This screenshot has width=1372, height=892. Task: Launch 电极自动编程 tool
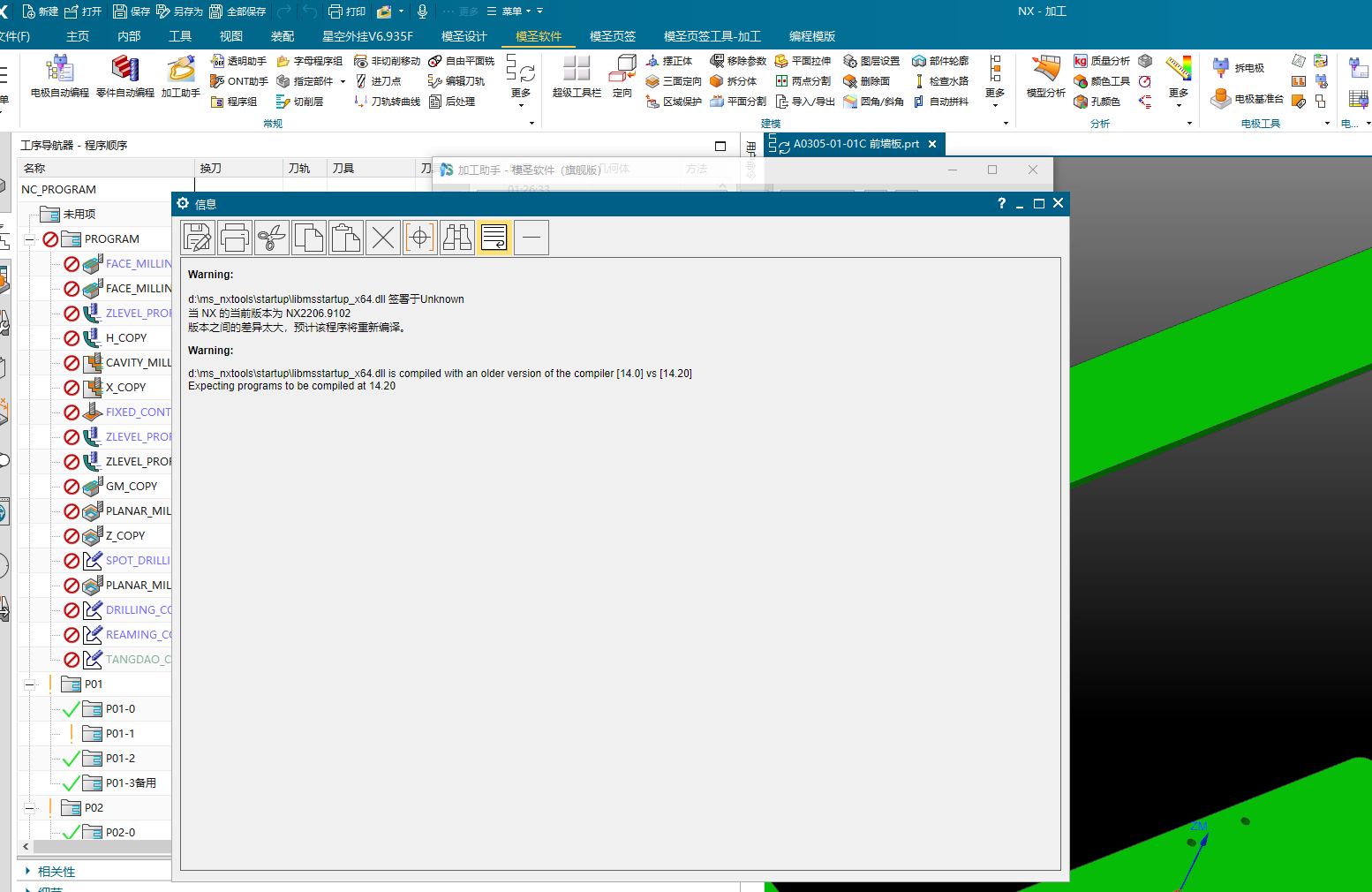59,76
